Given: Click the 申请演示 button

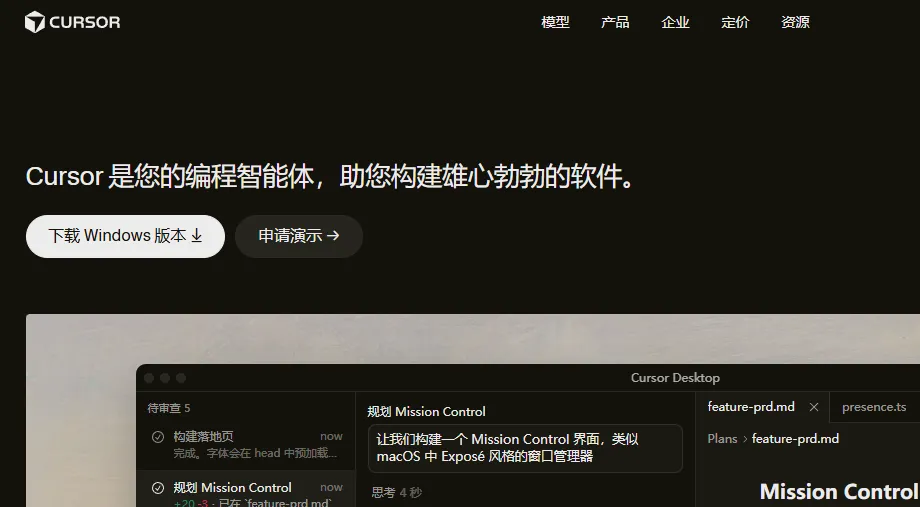Looking at the screenshot, I should tap(299, 236).
